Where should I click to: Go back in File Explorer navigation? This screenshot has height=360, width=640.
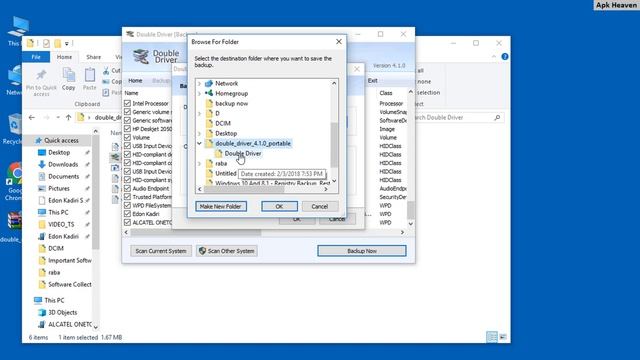click(32, 118)
